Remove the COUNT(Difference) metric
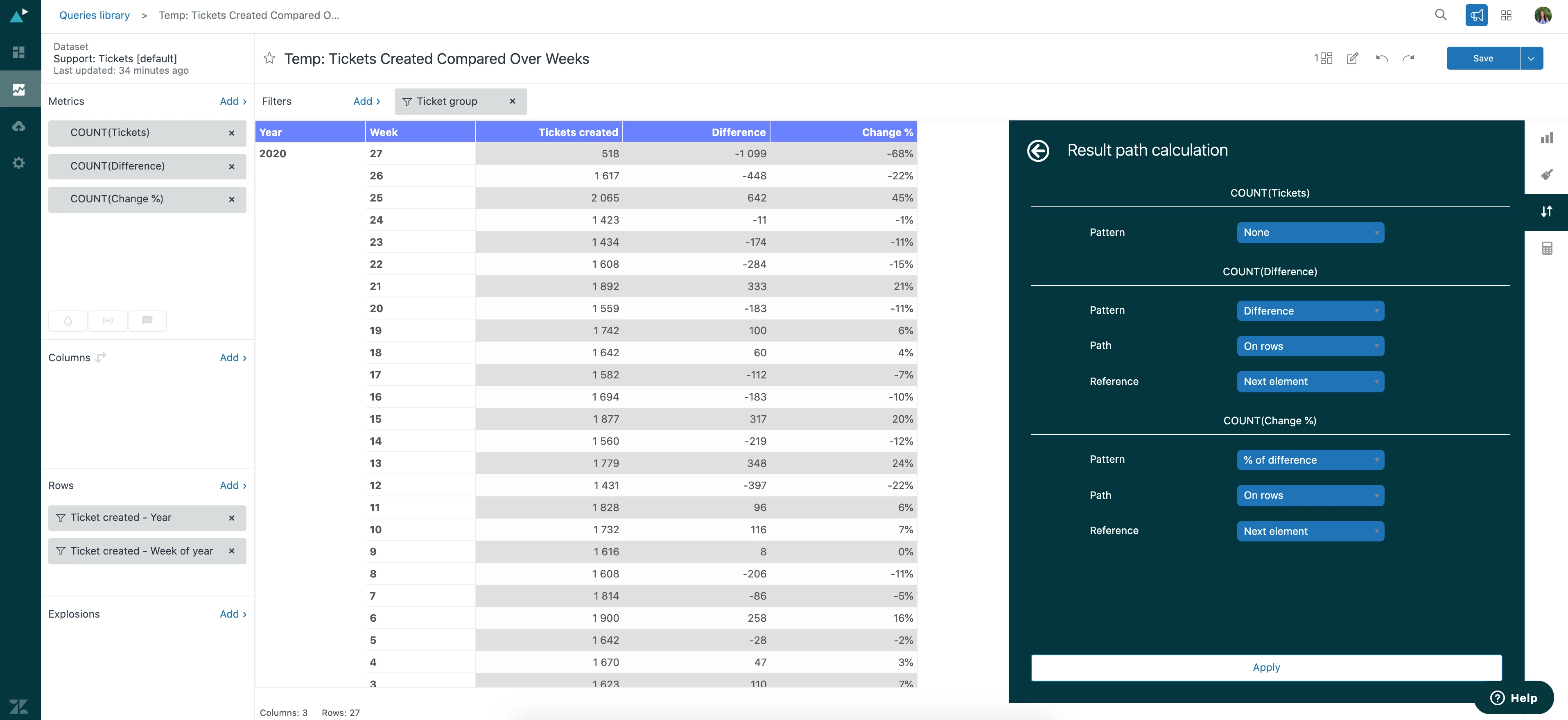The width and height of the screenshot is (1568, 720). (231, 166)
